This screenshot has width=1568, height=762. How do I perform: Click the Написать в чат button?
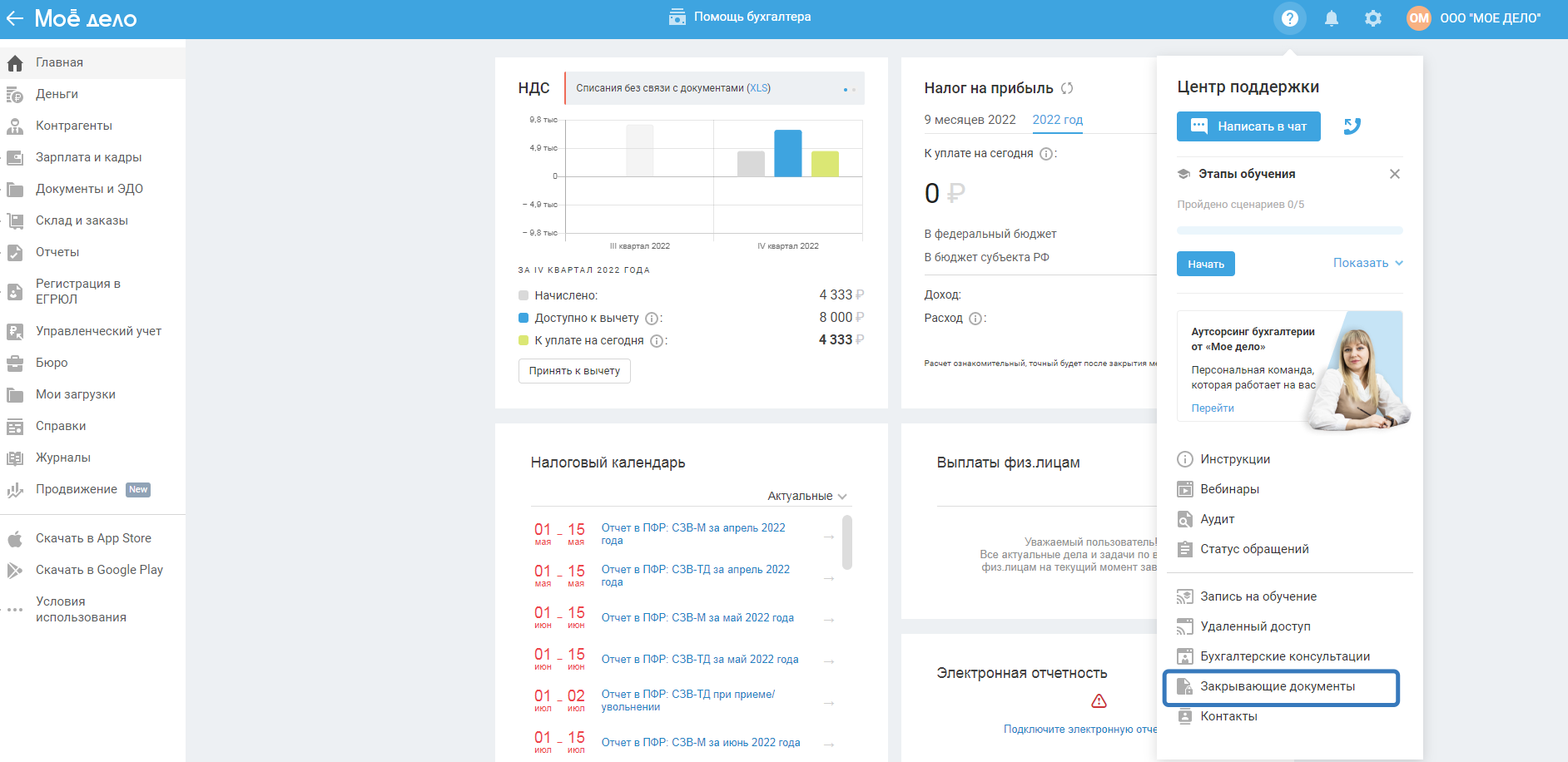coord(1248,126)
